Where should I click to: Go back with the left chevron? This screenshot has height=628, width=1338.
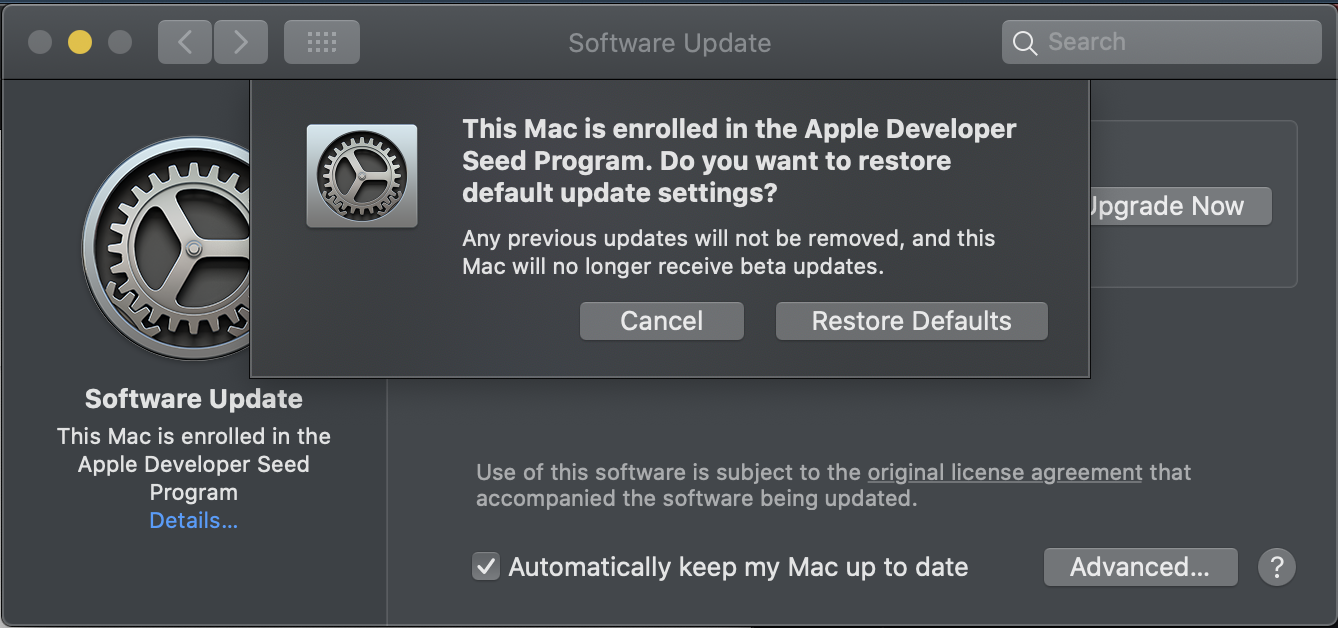(184, 42)
